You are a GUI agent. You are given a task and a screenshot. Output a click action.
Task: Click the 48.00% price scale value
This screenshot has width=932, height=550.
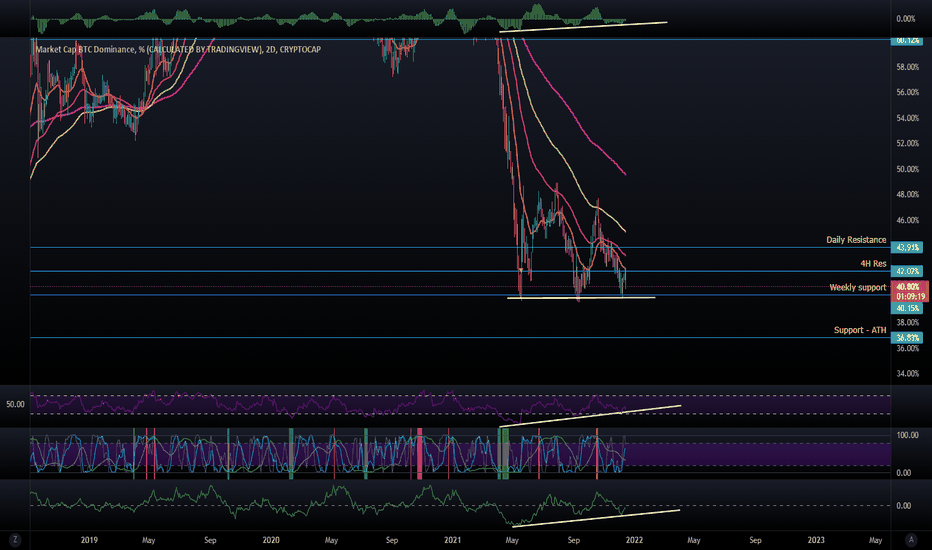tap(908, 194)
